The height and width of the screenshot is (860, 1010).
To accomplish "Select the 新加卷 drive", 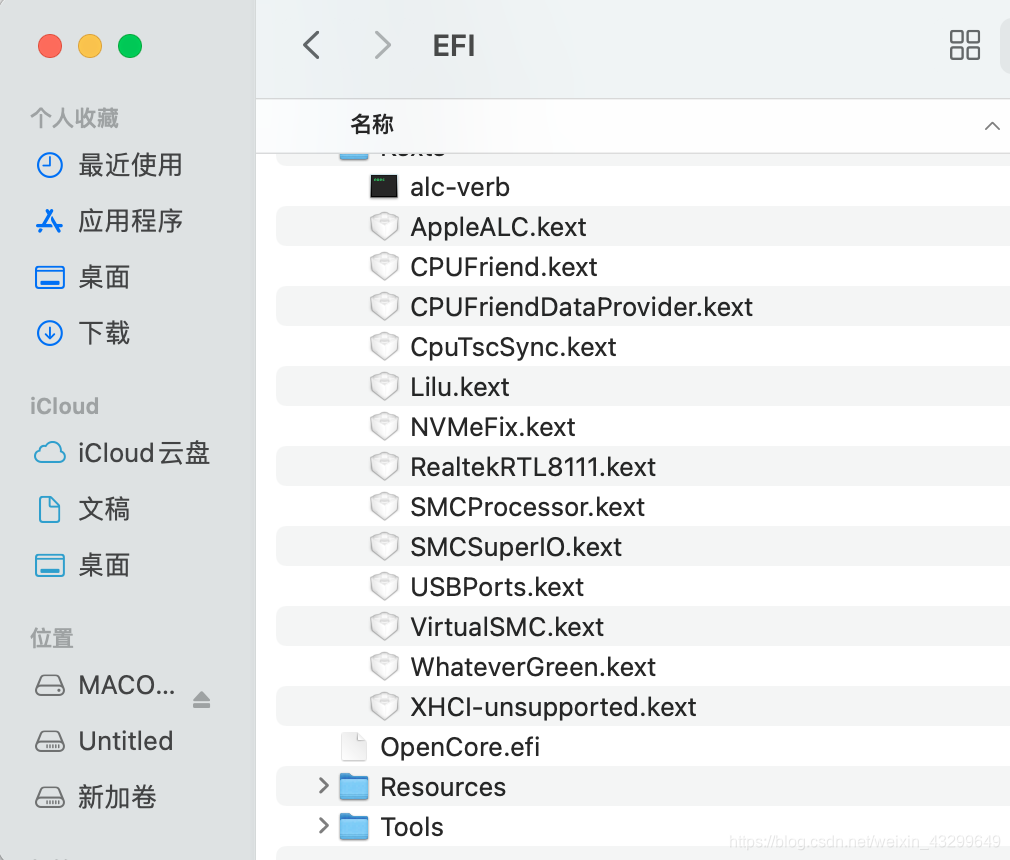I will (117, 797).
